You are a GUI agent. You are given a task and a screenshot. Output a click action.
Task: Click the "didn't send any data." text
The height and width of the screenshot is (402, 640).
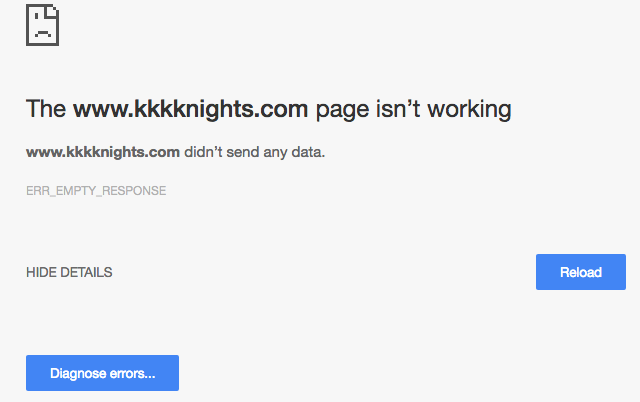pos(255,152)
